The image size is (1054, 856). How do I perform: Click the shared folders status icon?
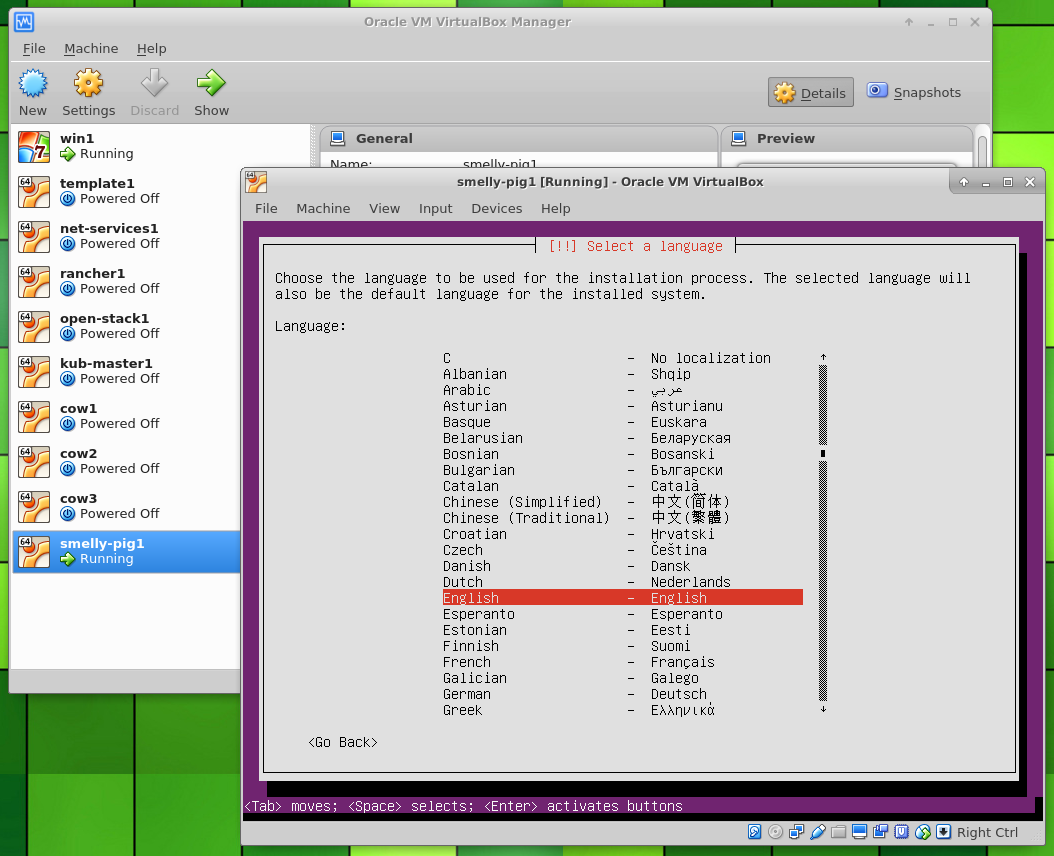[x=838, y=832]
